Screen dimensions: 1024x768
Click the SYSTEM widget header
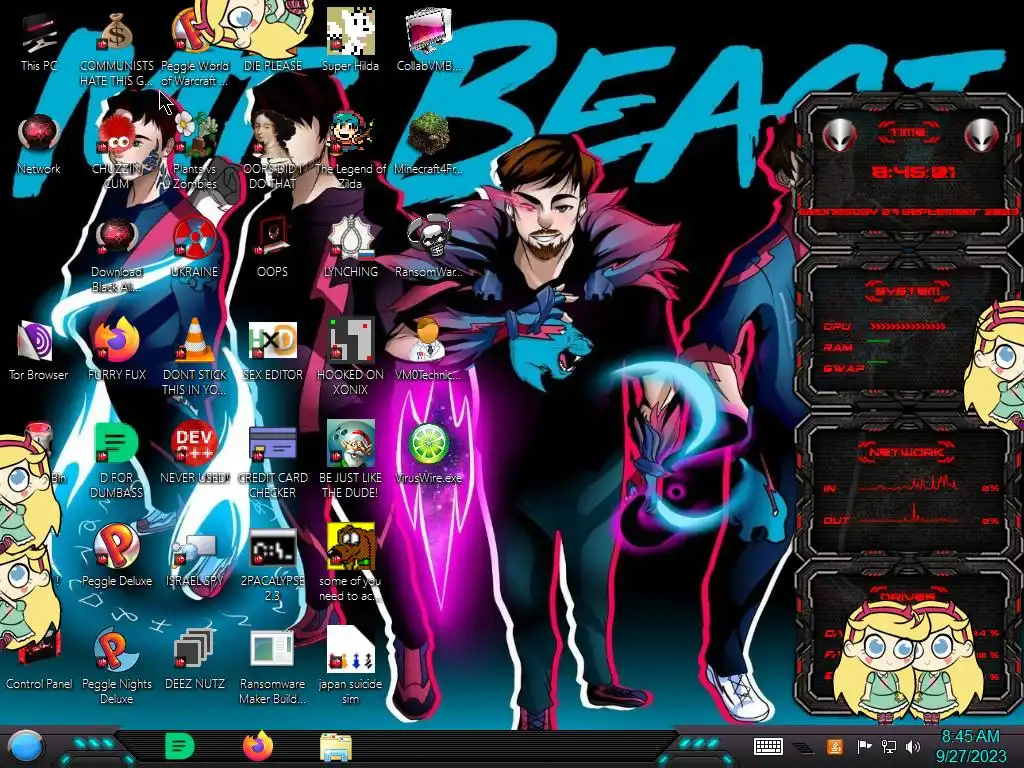[908, 291]
